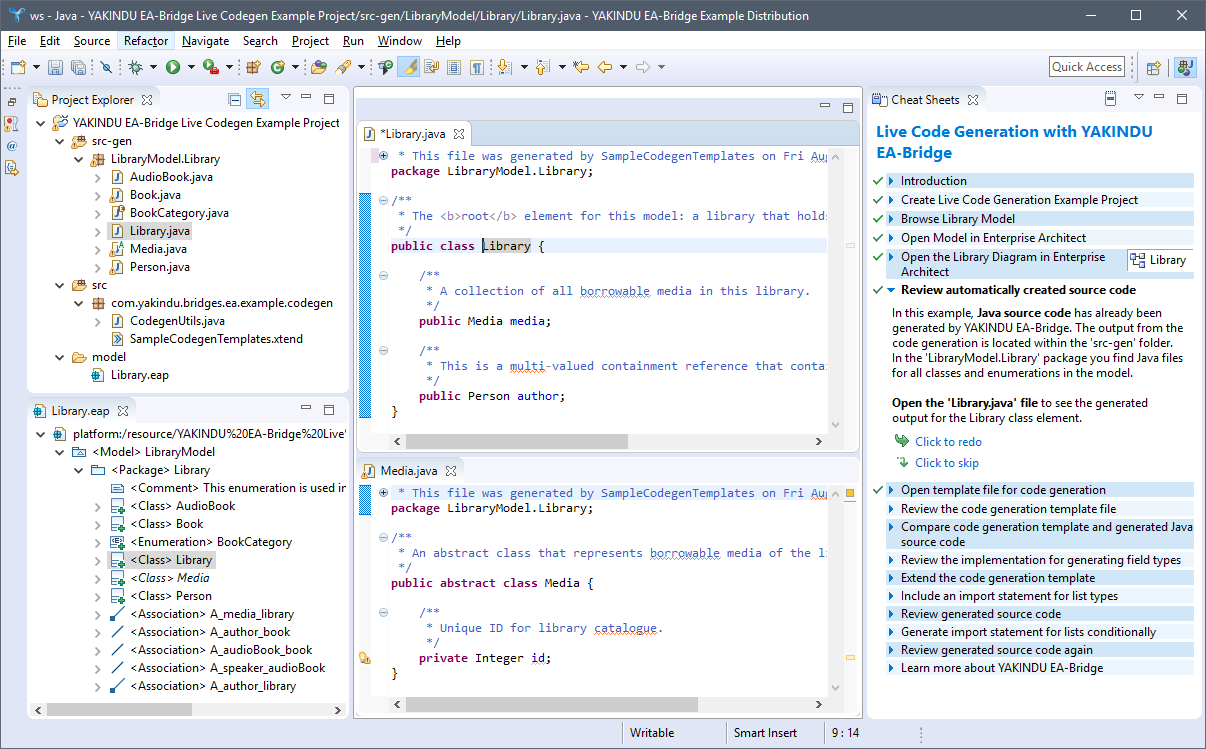Select <Enumeration> BookCategory in model tree
This screenshot has width=1206, height=749.
pos(211,542)
